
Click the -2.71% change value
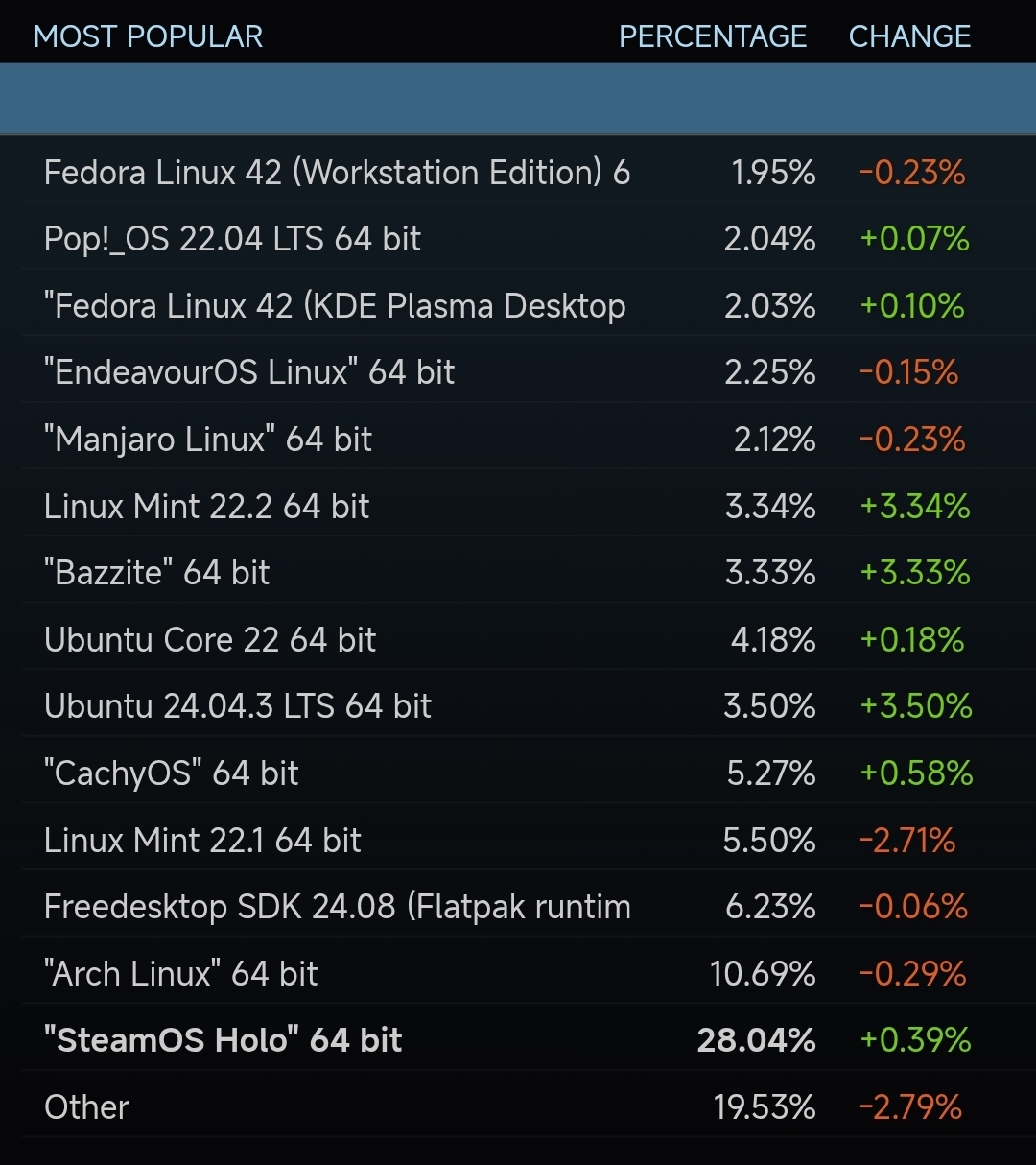click(x=907, y=841)
